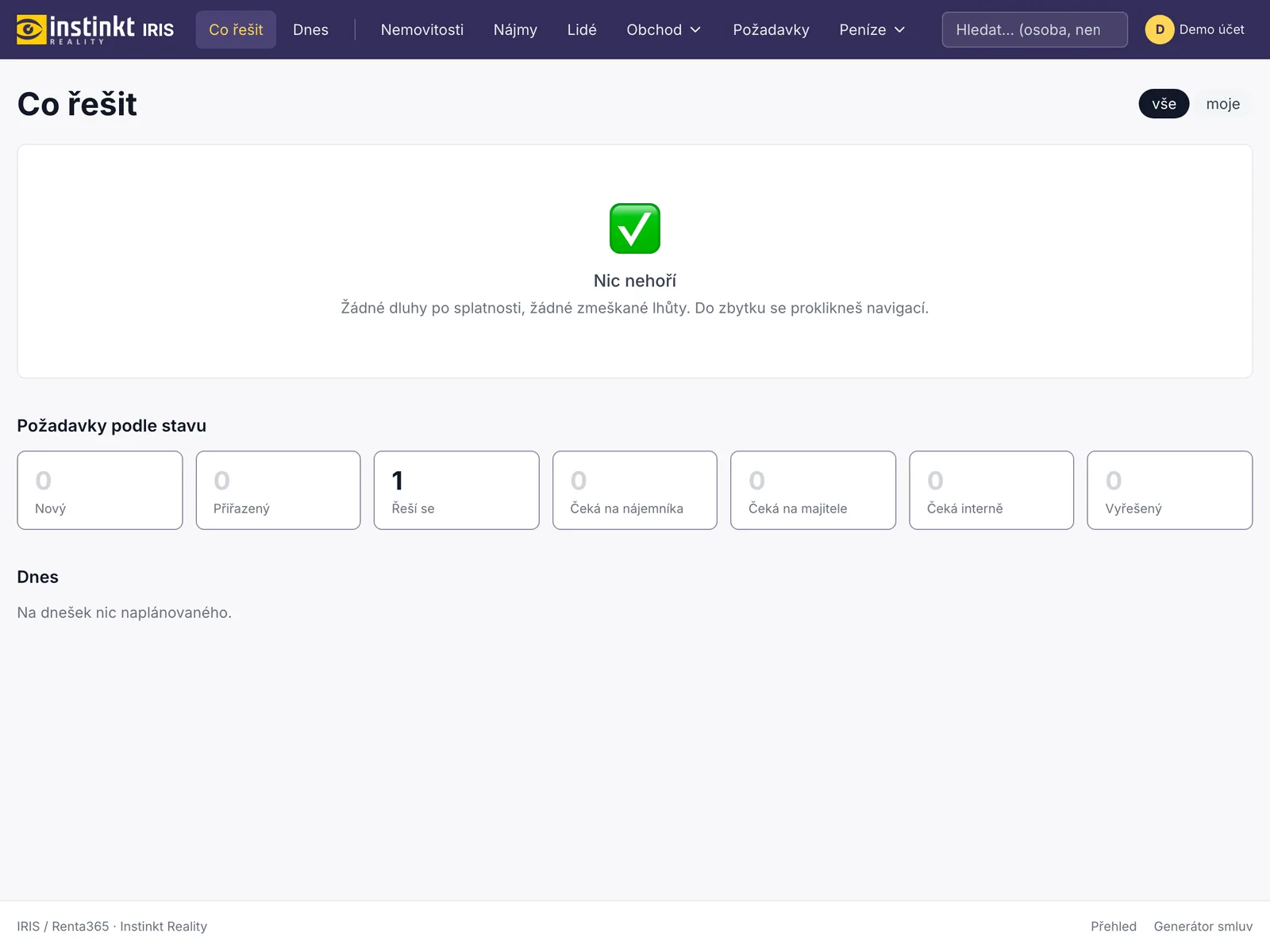Click the Co řešit page title

click(x=77, y=104)
